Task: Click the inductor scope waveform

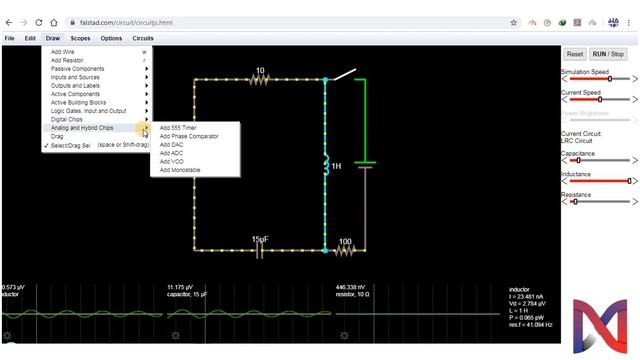Action: click(82, 314)
